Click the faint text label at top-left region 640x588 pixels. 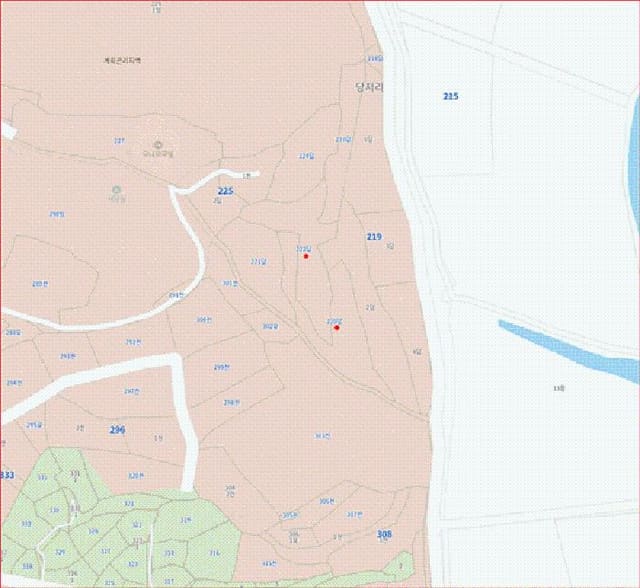click(122, 60)
